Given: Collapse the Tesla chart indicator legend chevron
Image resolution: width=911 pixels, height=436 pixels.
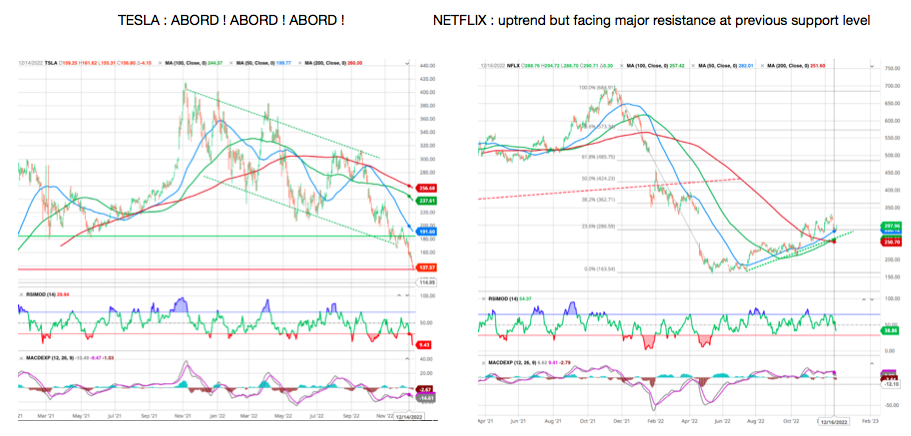Looking at the screenshot, I should pyautogui.click(x=407, y=63).
